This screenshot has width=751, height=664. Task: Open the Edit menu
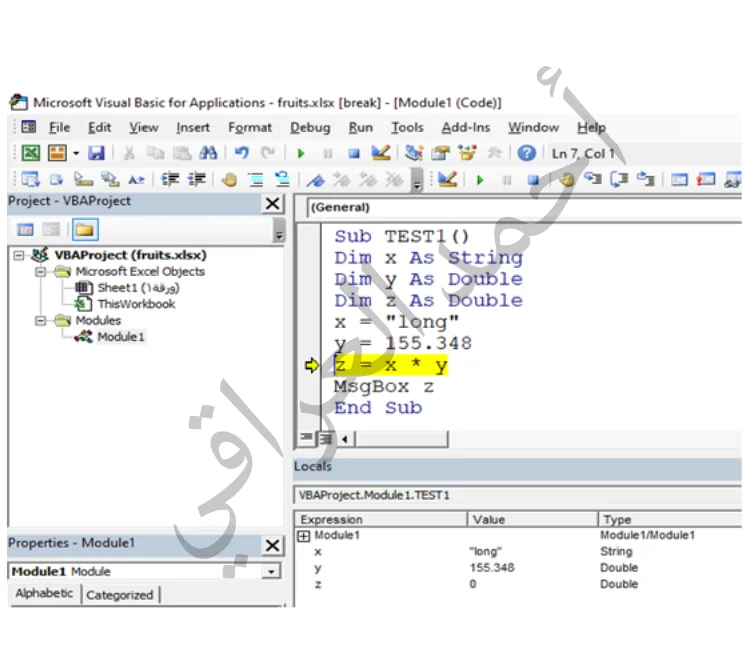point(99,127)
